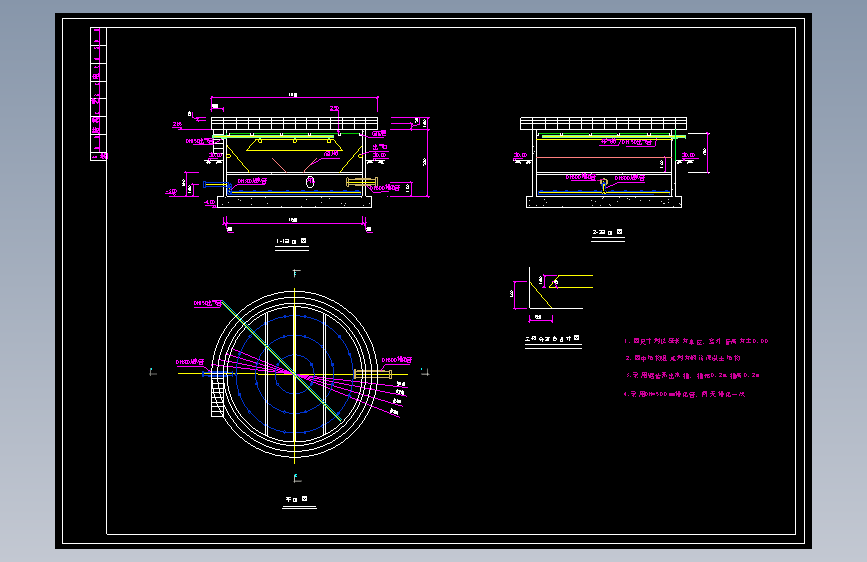This screenshot has height=562, width=867.
Task: Select note line 2 in the magenta notes
Action: tap(683, 358)
